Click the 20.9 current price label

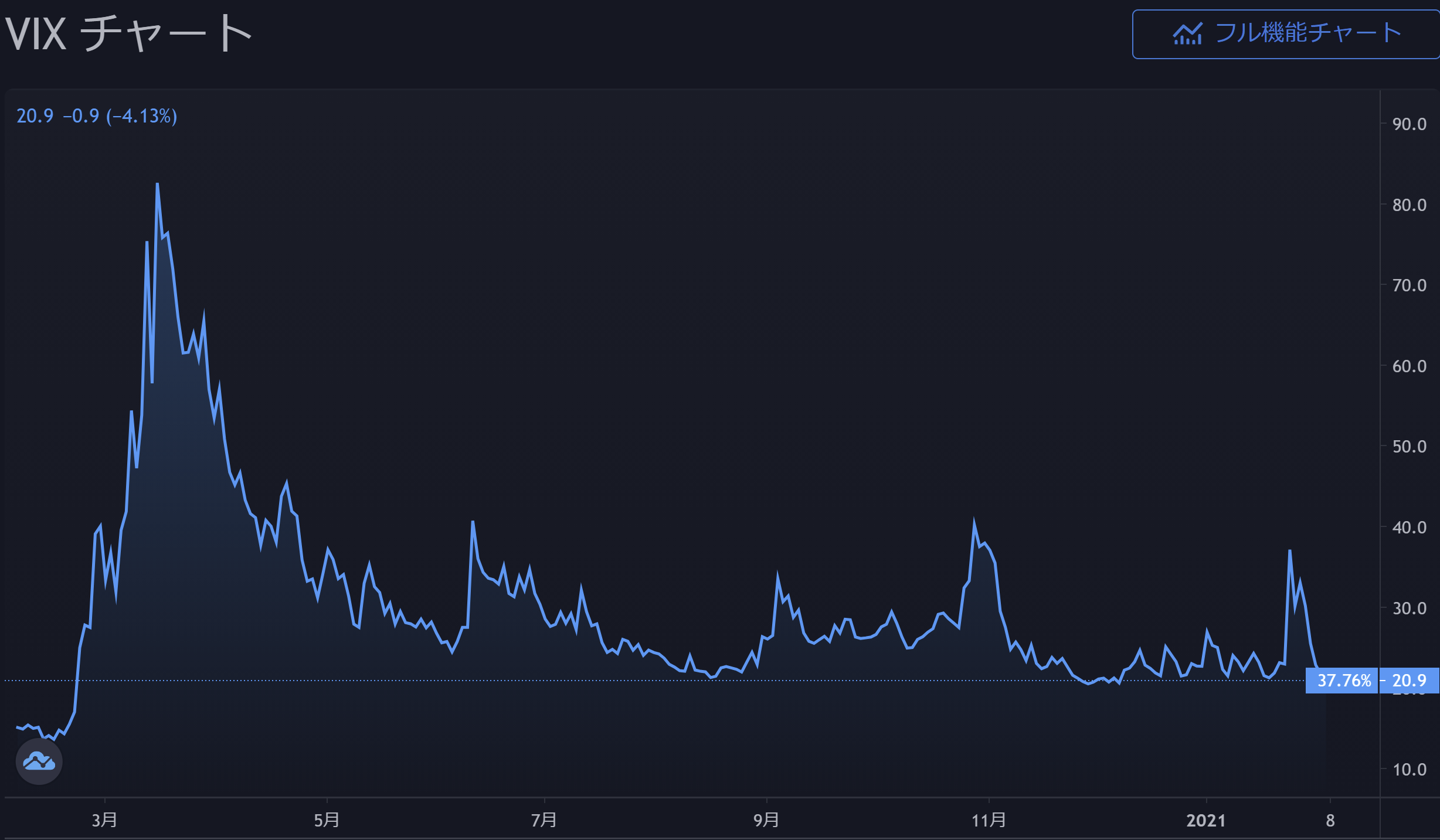coord(1409,681)
